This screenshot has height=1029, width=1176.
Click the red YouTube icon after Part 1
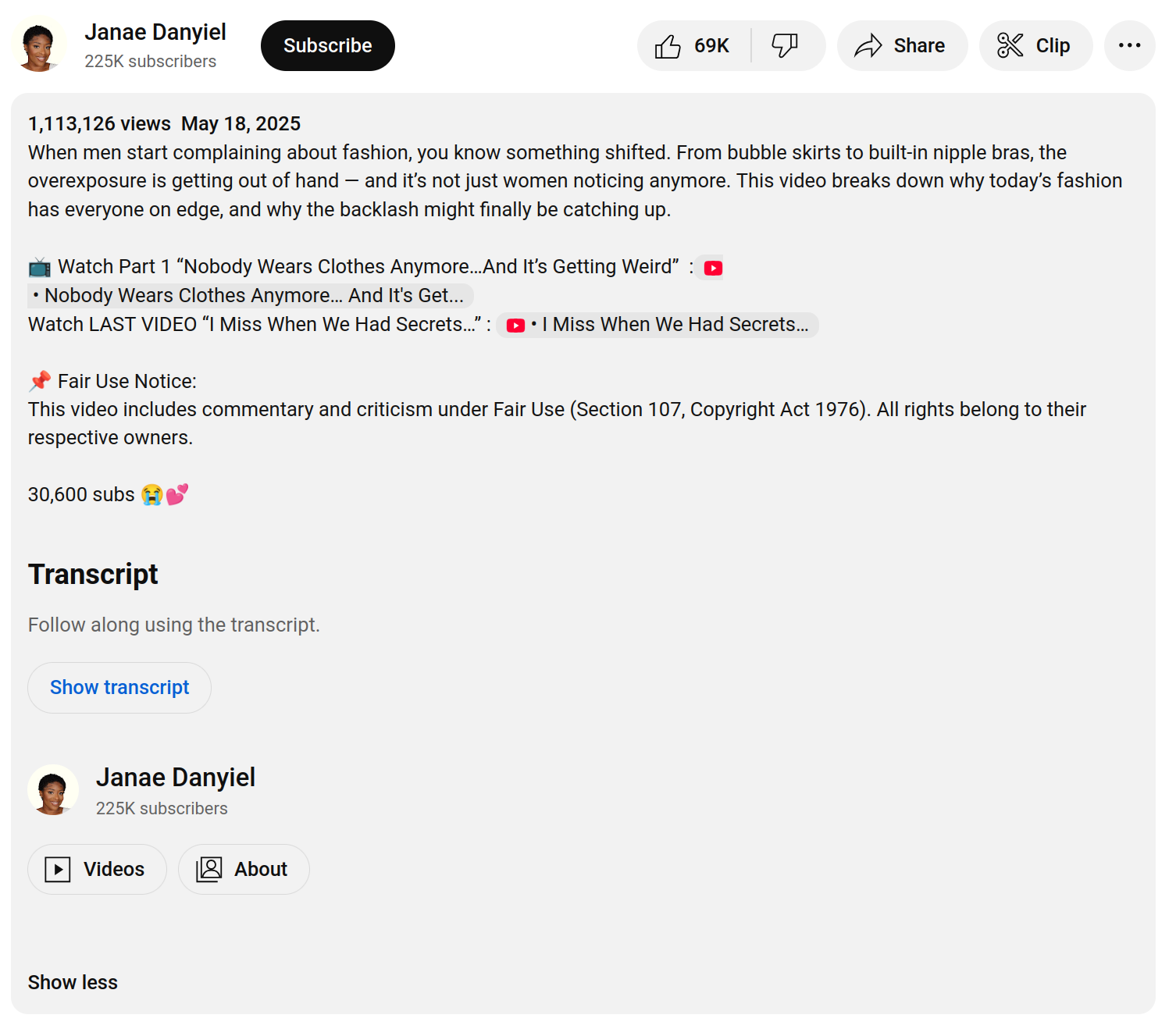pos(712,268)
